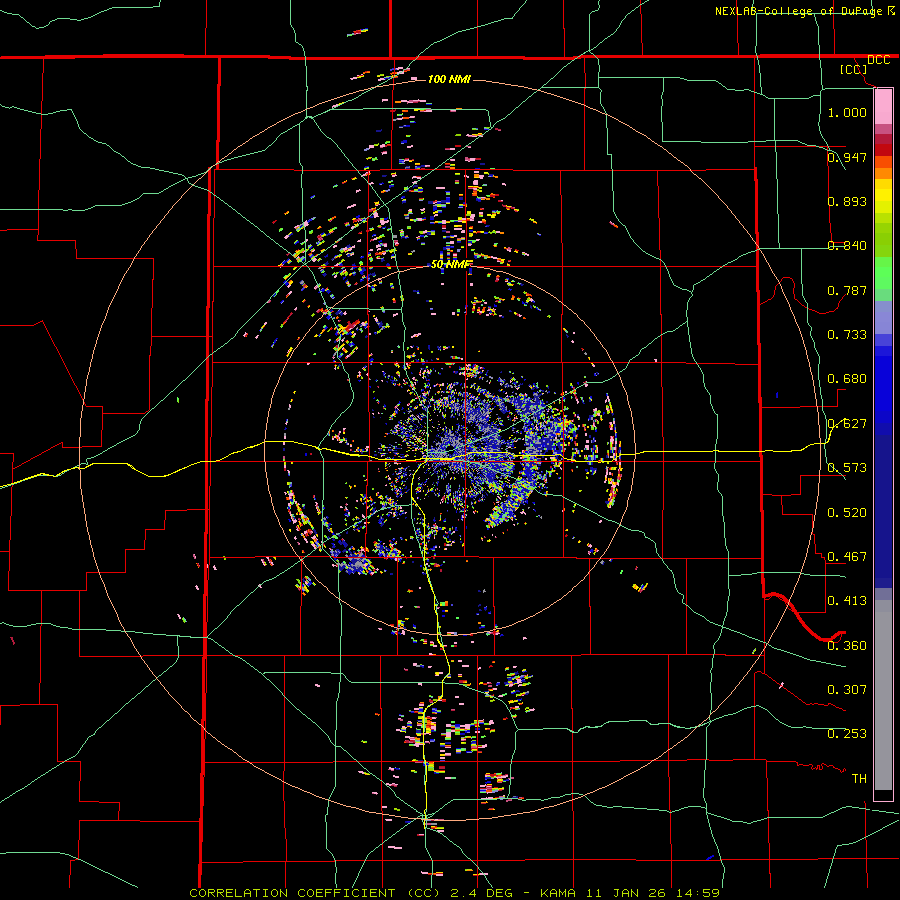Click the 0.733 legend value
Image resolution: width=900 pixels, height=900 pixels.
click(x=847, y=334)
